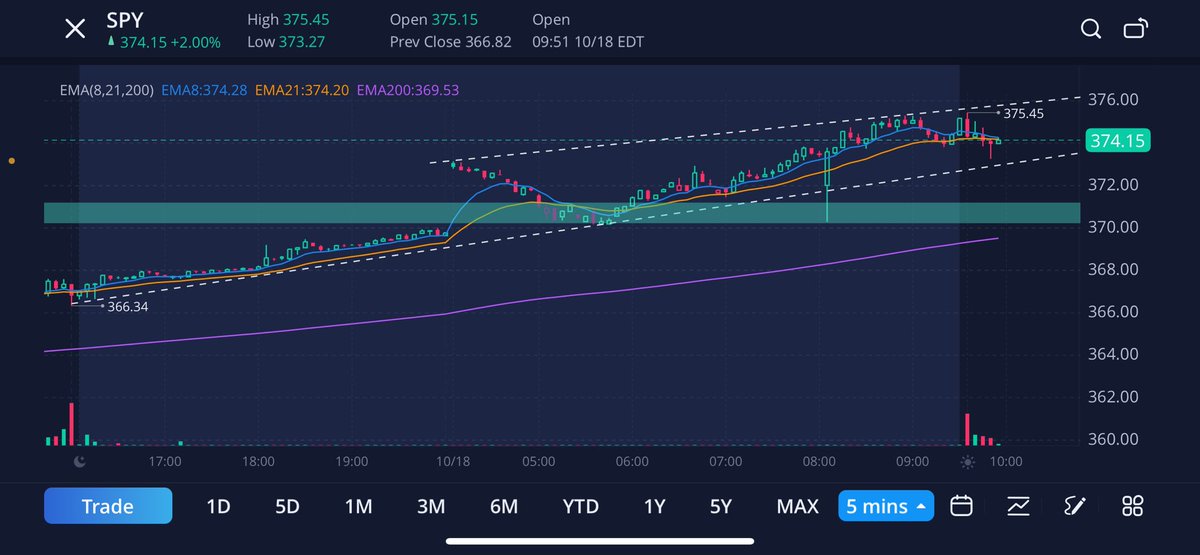Tap the High 375.45 header value
The width and height of the screenshot is (1200, 555).
(x=288, y=20)
